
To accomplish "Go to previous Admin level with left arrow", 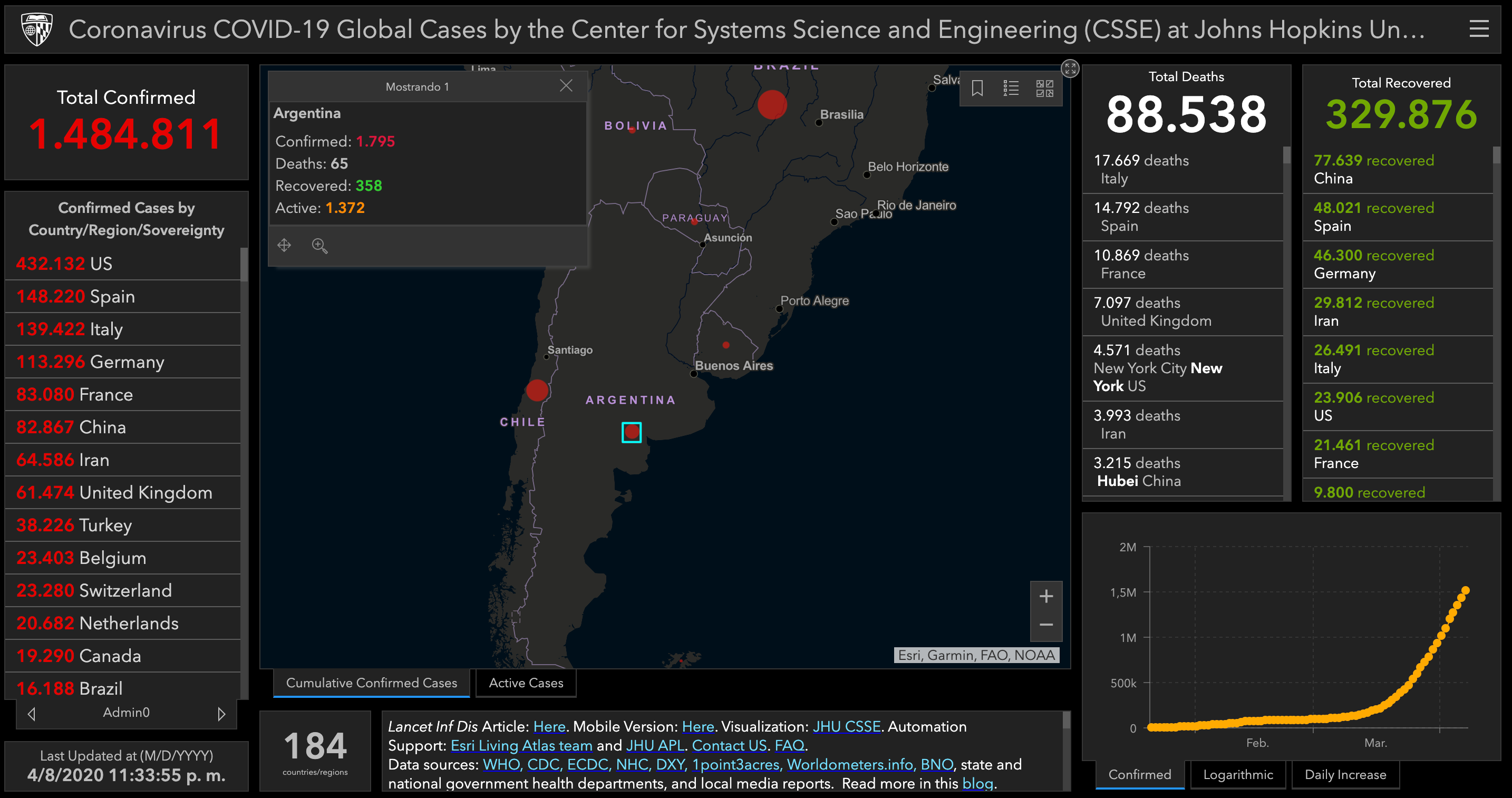I will [x=32, y=714].
